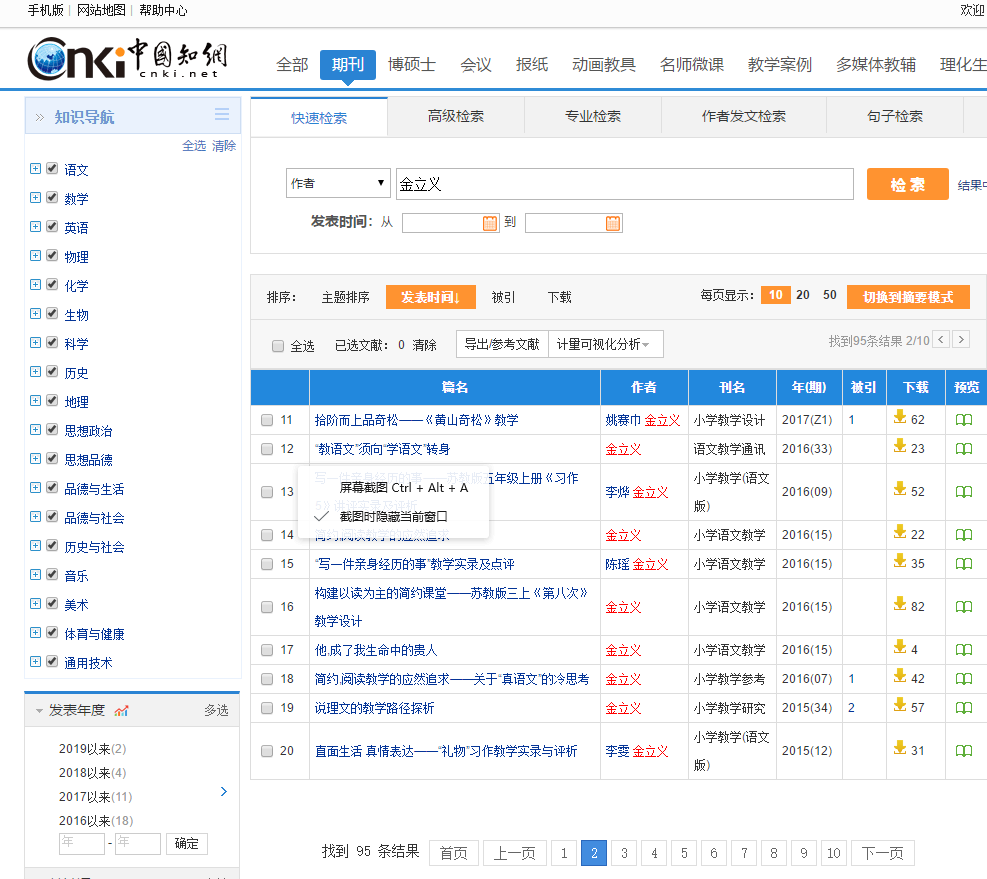
Task: Select the 博硕士 category tab
Action: (x=412, y=65)
